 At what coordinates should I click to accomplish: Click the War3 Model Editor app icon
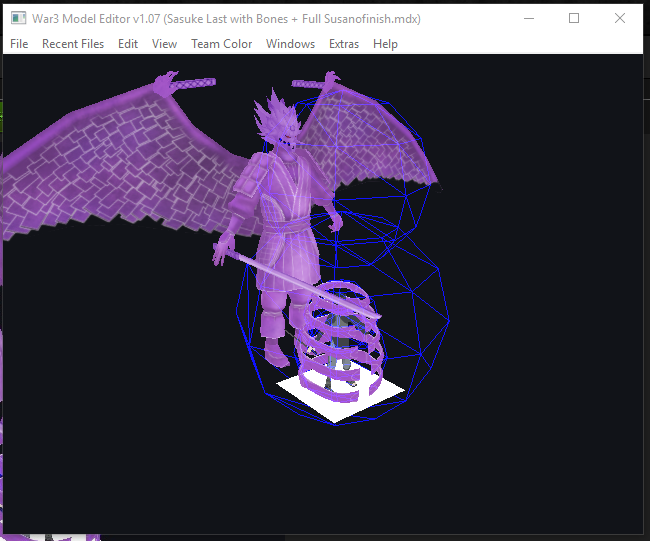19,18
